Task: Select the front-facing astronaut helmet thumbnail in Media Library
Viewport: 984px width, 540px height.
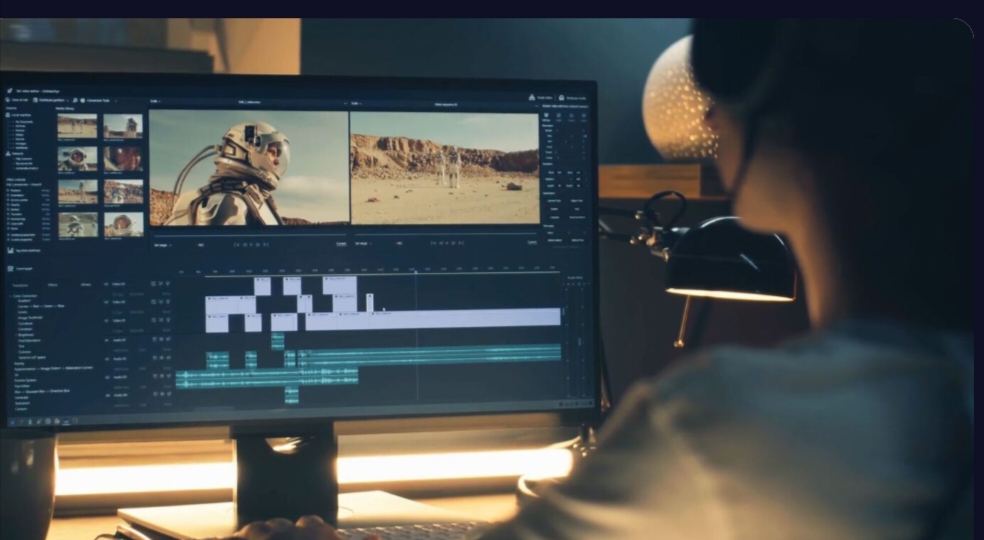Action: 77,158
